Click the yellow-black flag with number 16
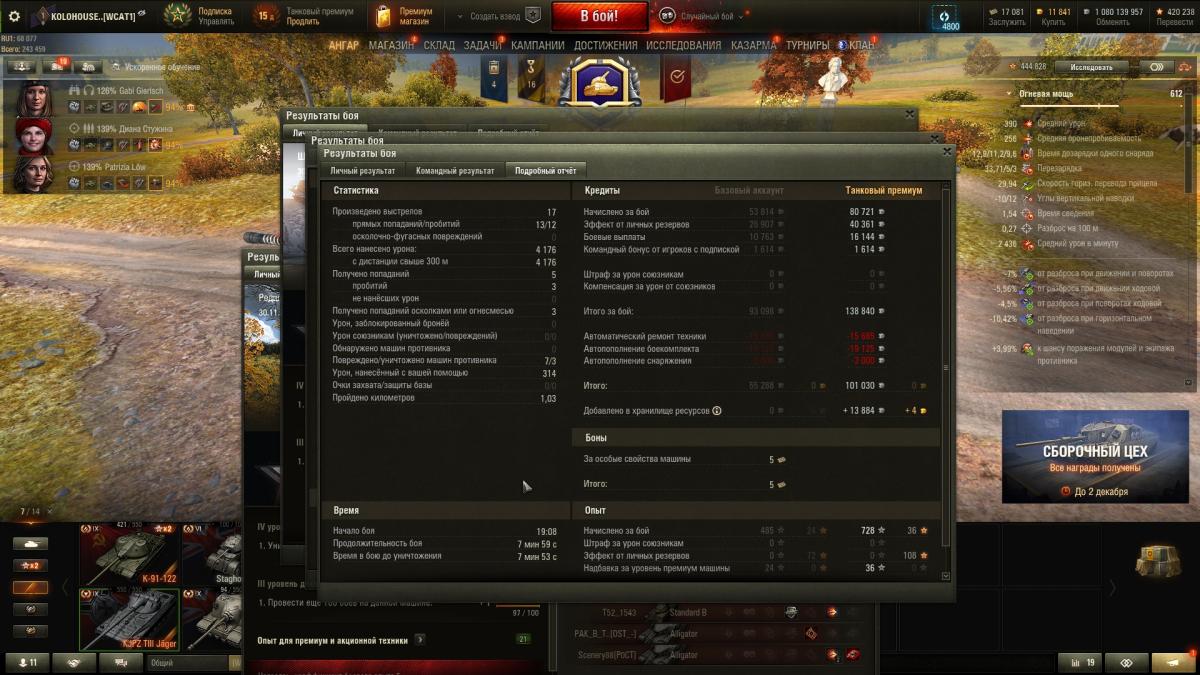This screenshot has height=675, width=1200. pos(531,77)
